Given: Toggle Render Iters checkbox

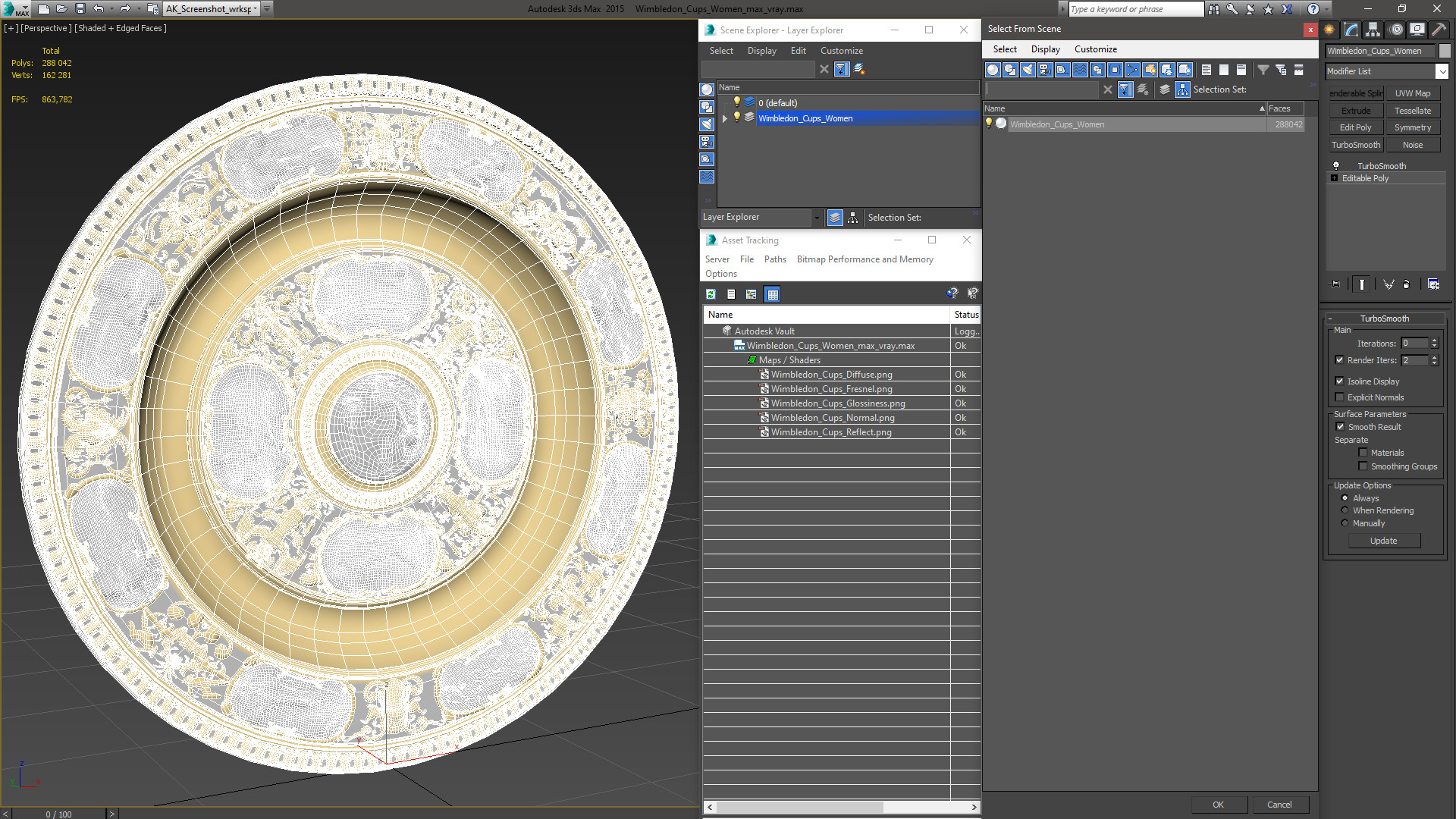Looking at the screenshot, I should (1339, 360).
